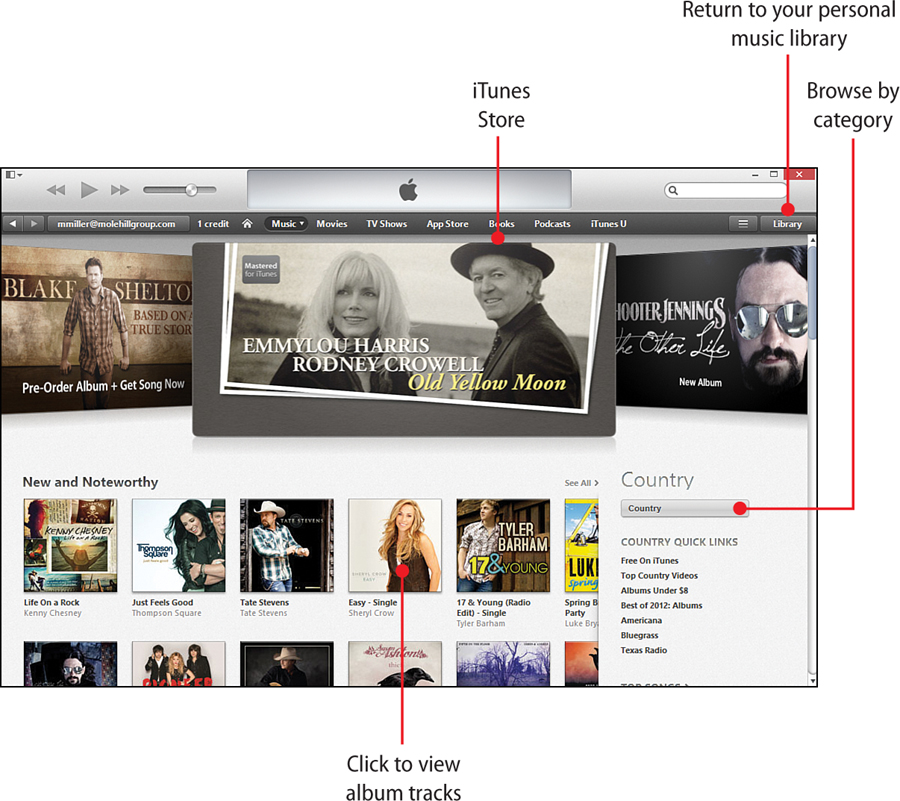Click in the search field

[x=726, y=190]
